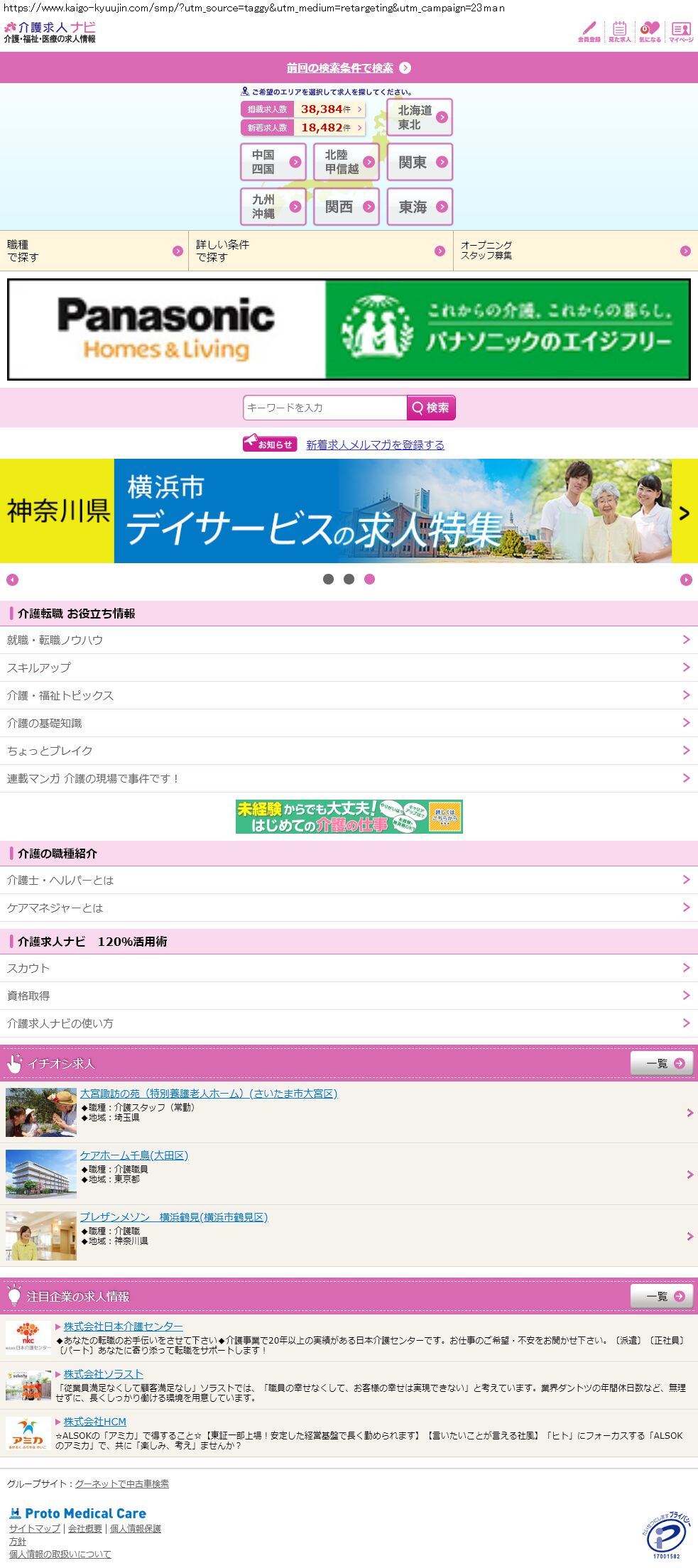The height and width of the screenshot is (1568, 698).
Task: Open ちょっとブレイク row
Action: [x=349, y=751]
